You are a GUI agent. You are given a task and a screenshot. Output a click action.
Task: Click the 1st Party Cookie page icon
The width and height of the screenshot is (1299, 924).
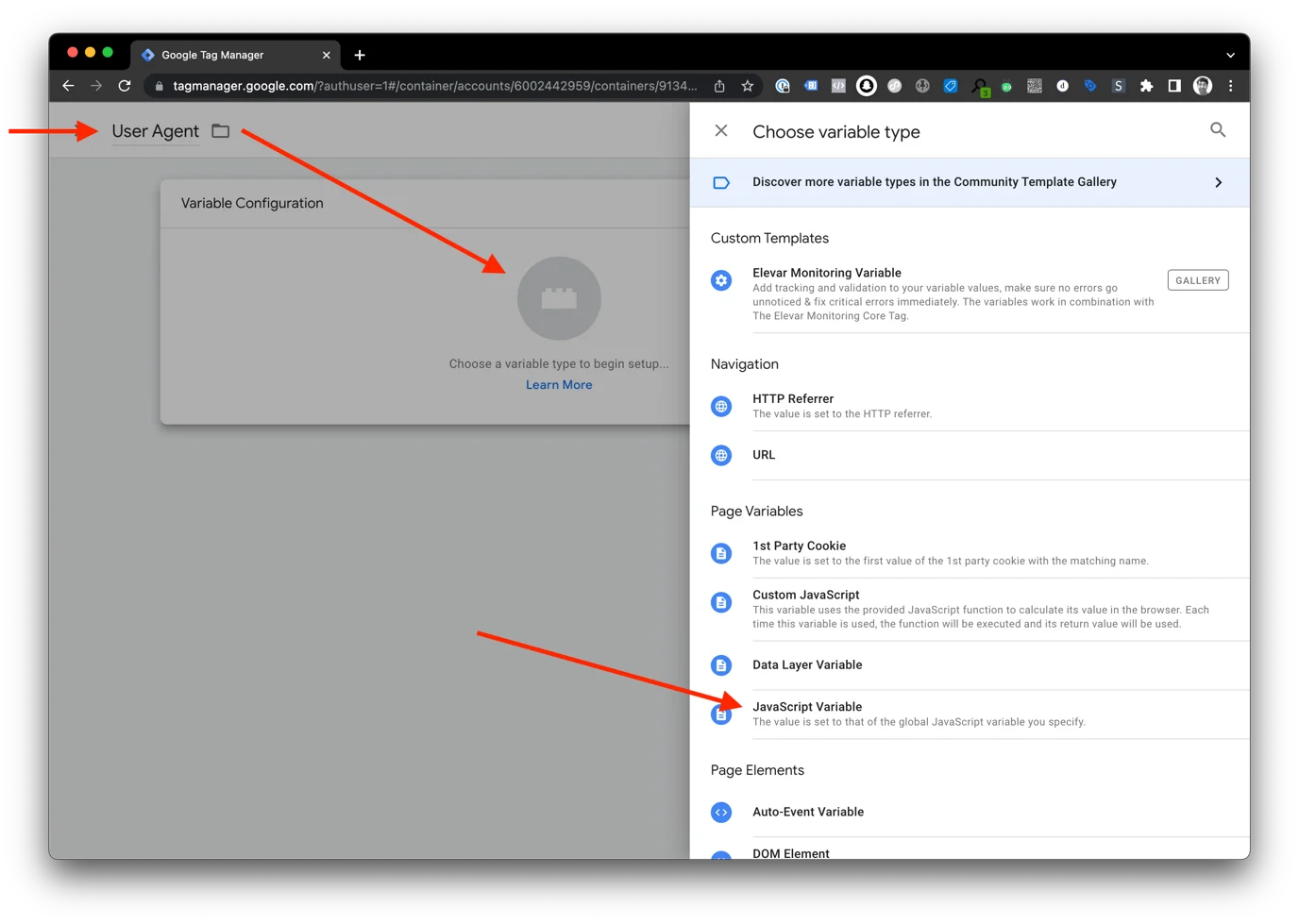[721, 553]
